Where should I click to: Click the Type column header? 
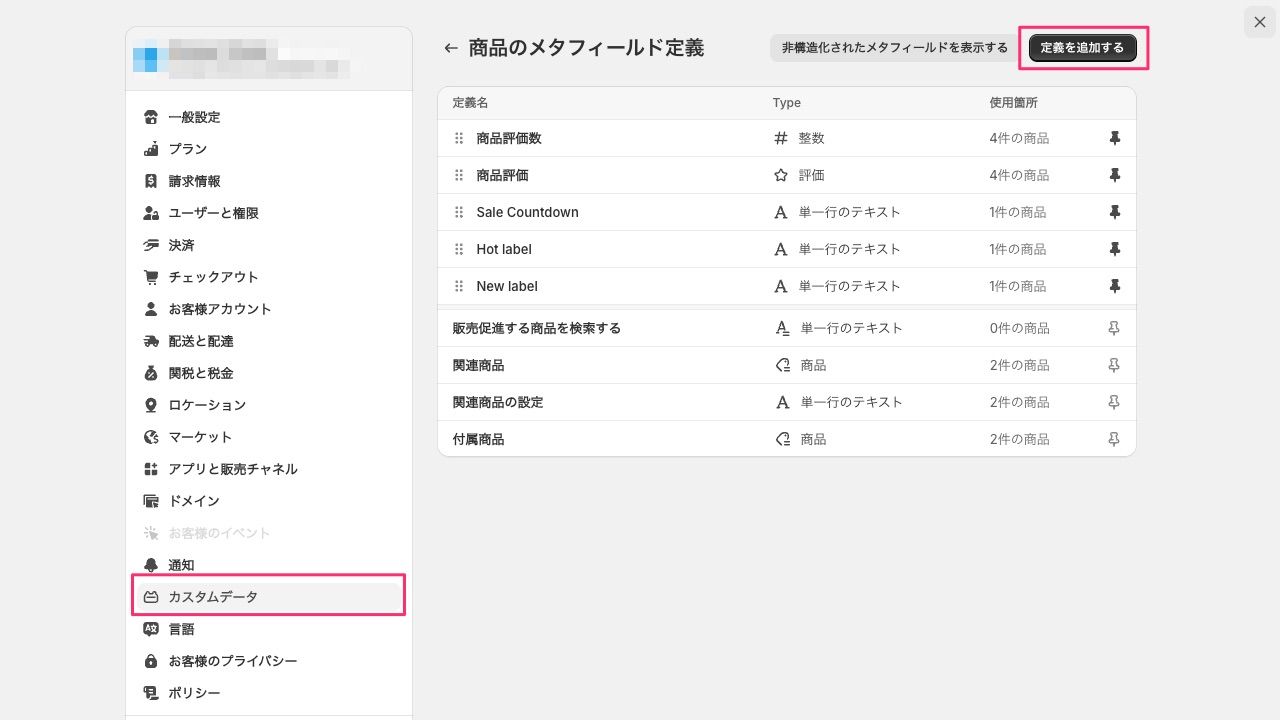click(x=787, y=103)
